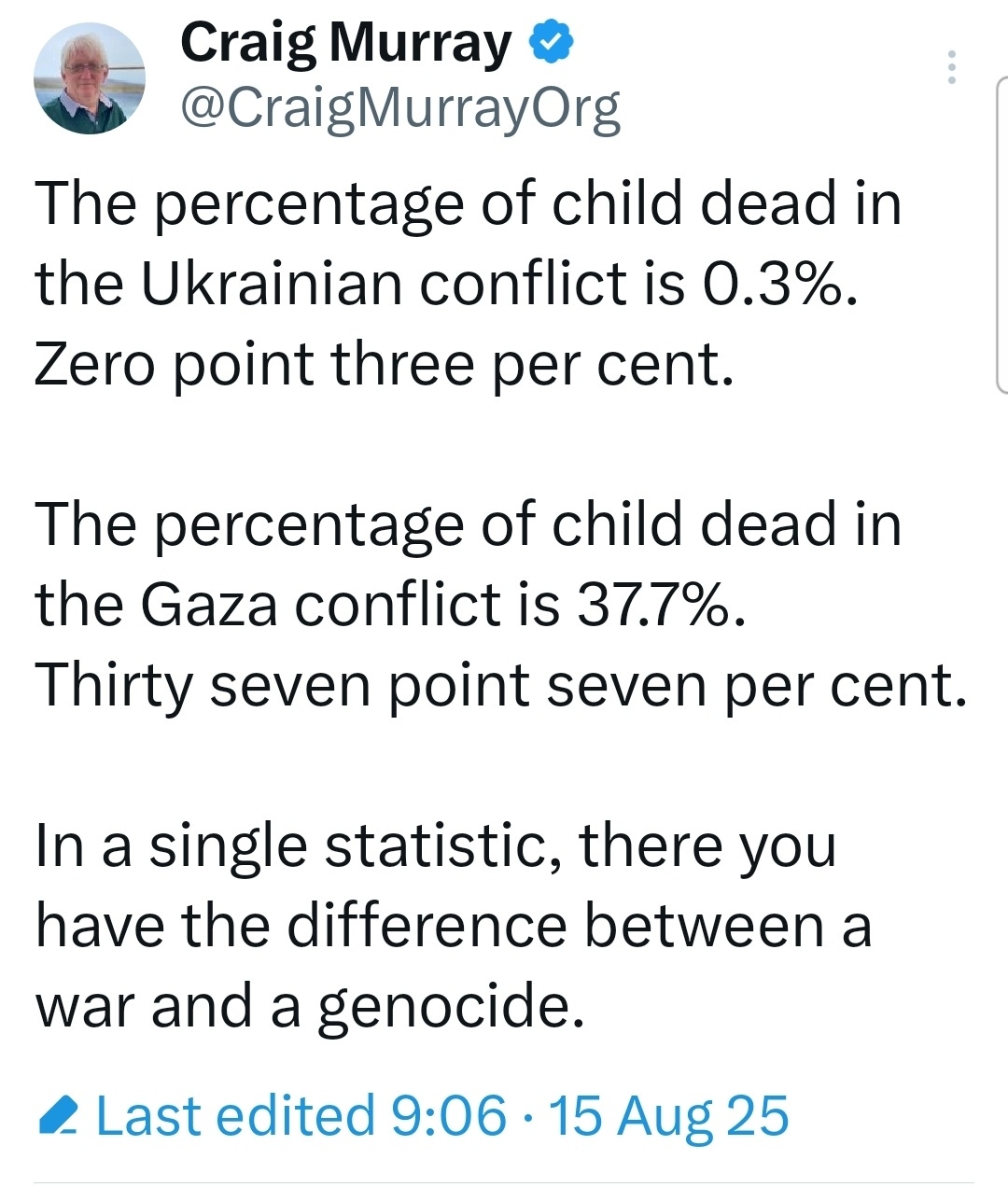Screen dimensions: 1008x1187
Task: Click the Thirty seven point seven line
Action: pyautogui.click(x=500, y=686)
